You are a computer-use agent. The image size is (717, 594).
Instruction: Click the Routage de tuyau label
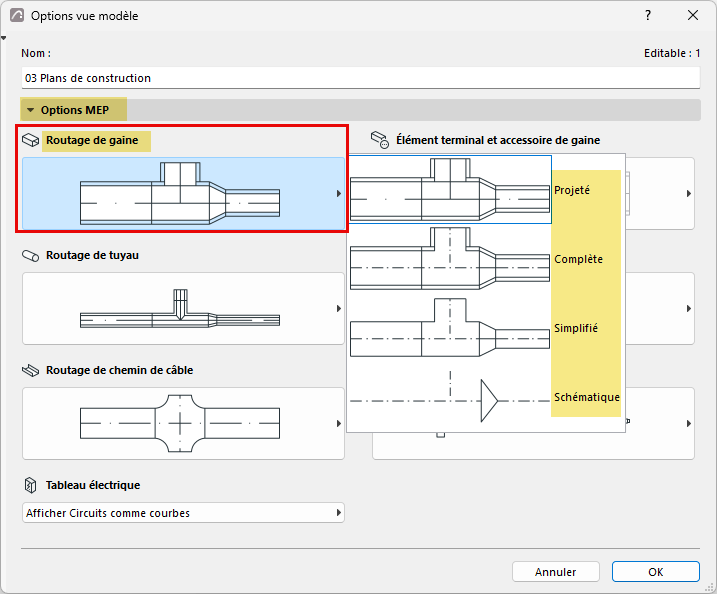pyautogui.click(x=92, y=255)
